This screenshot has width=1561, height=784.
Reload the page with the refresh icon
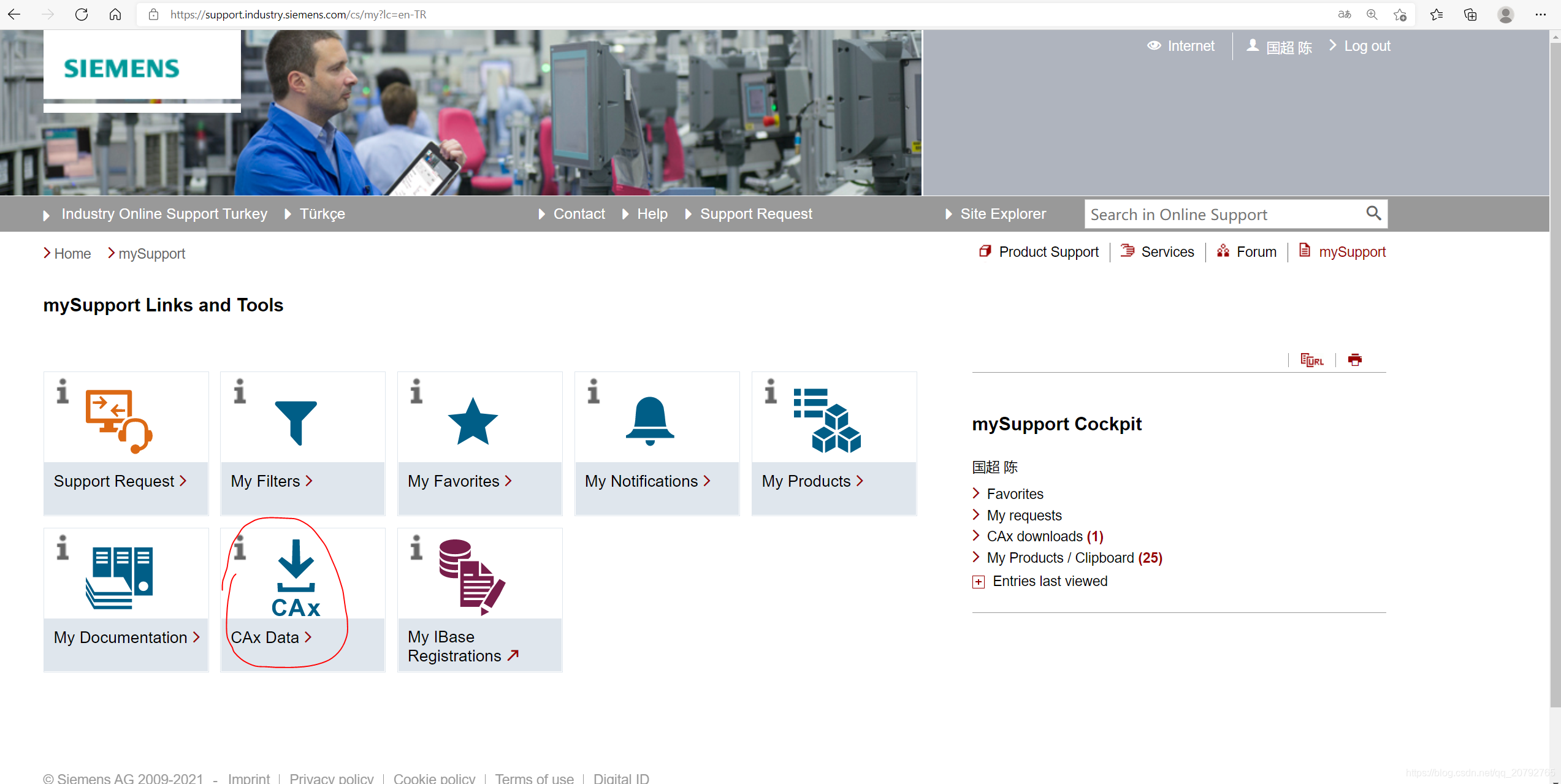point(82,14)
